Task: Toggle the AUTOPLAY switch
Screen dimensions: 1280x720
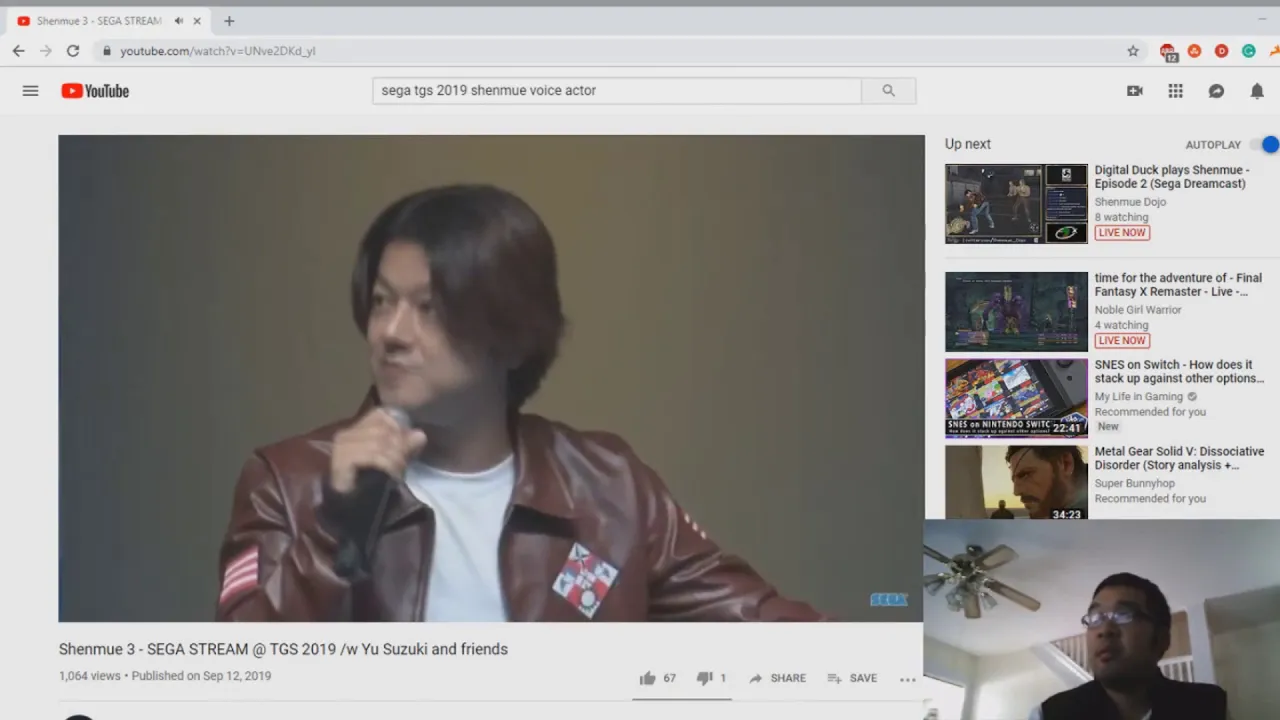Action: point(1265,145)
